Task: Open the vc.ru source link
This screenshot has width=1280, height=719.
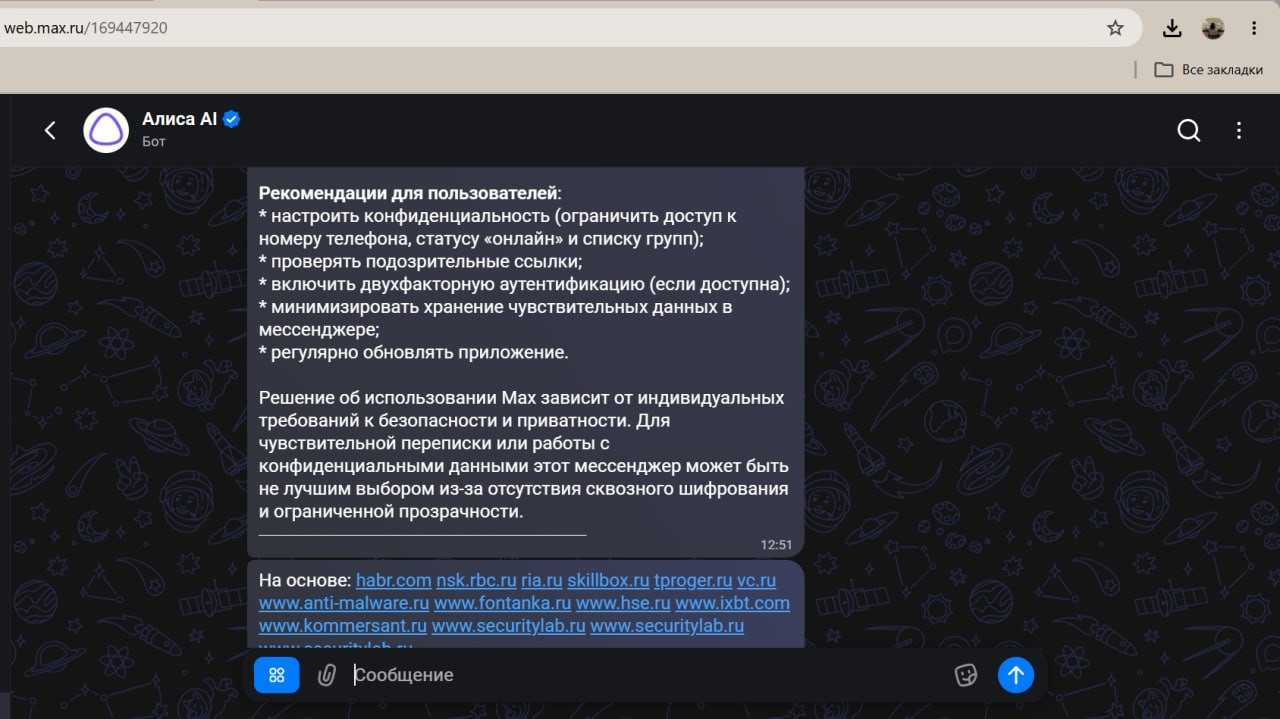Action: tap(756, 580)
